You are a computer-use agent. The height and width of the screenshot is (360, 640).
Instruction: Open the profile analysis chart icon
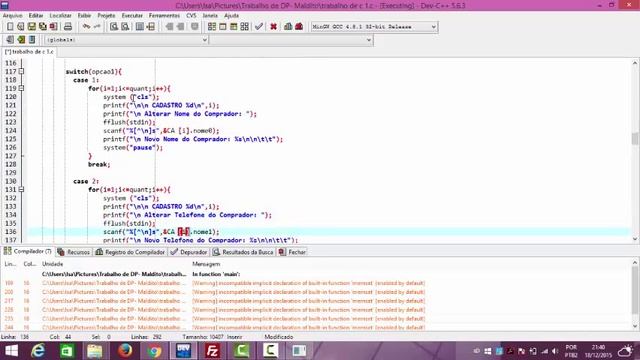(x=288, y=27)
